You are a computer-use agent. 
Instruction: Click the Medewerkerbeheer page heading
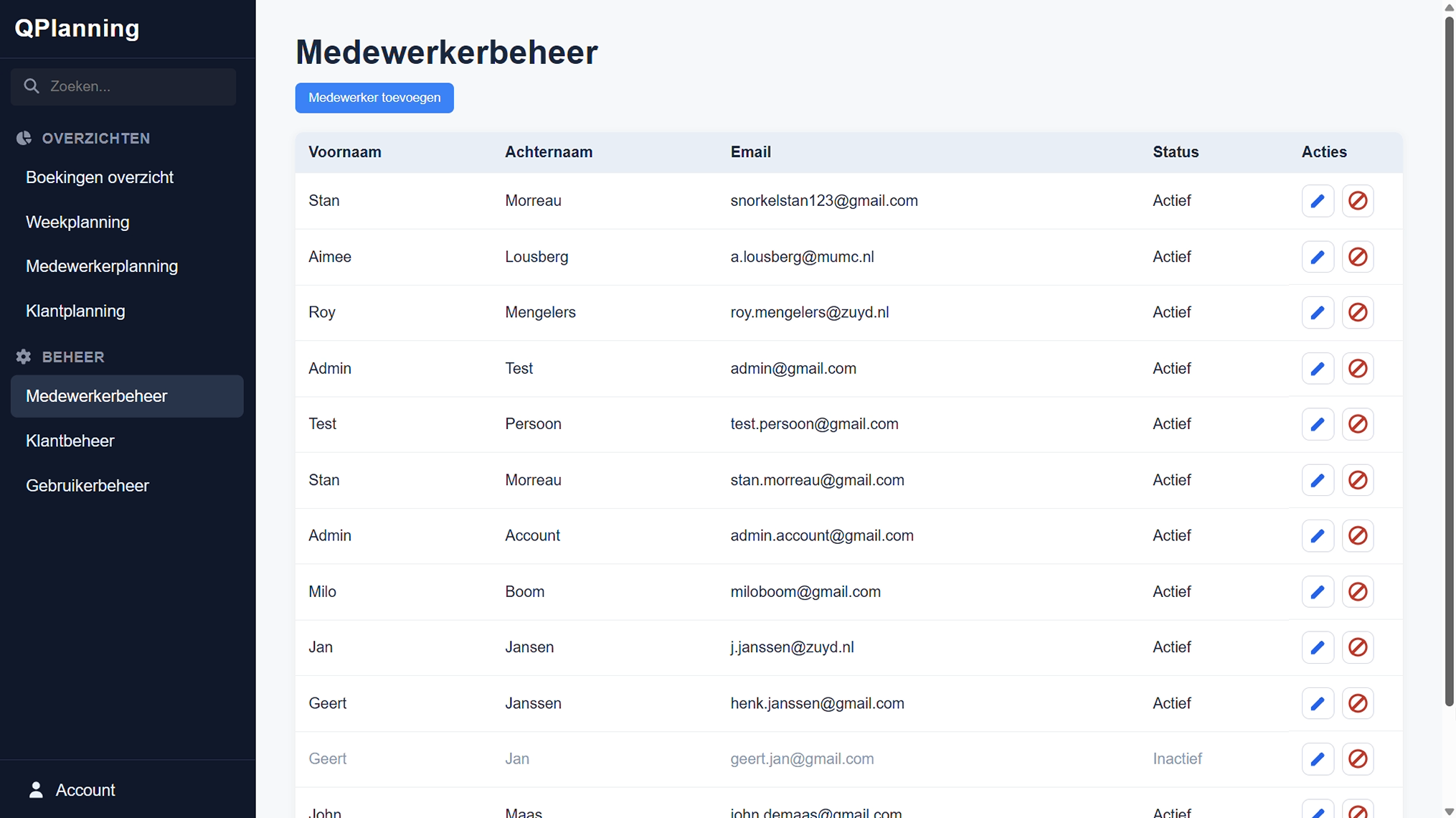point(446,52)
